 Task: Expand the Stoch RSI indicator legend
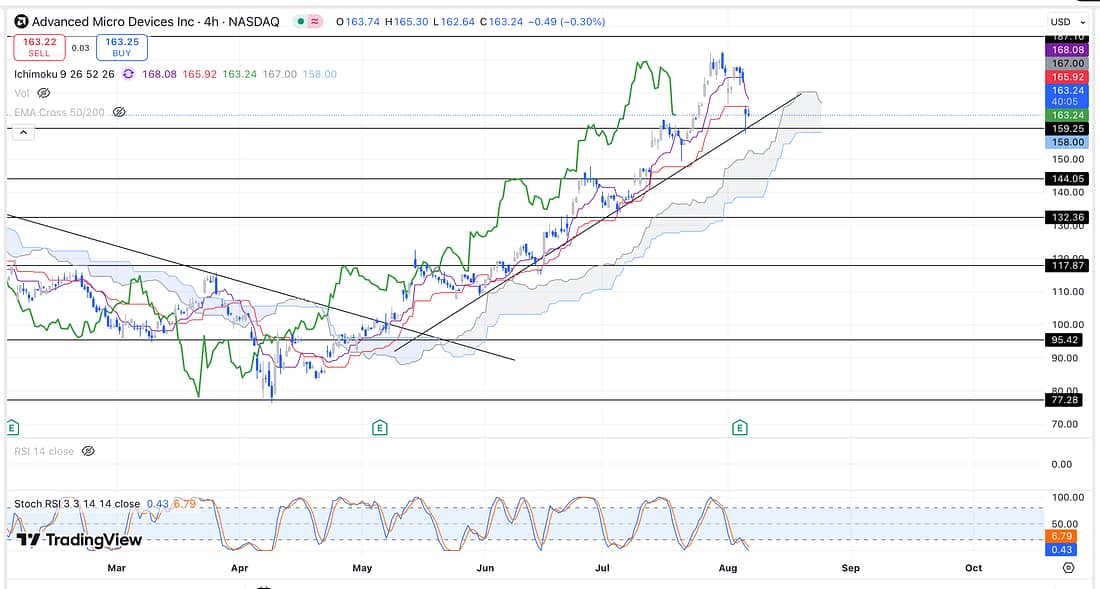tap(76, 503)
